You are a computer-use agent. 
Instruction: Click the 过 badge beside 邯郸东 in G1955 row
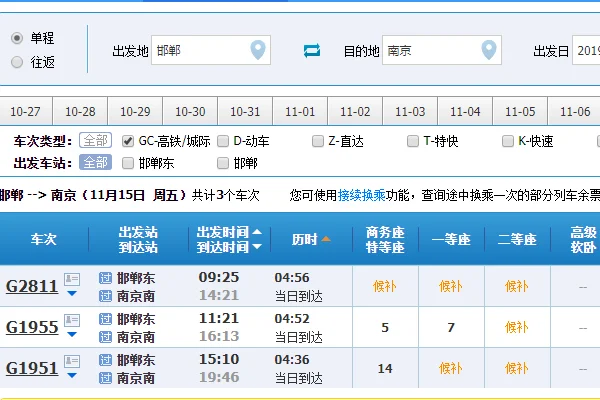point(105,319)
